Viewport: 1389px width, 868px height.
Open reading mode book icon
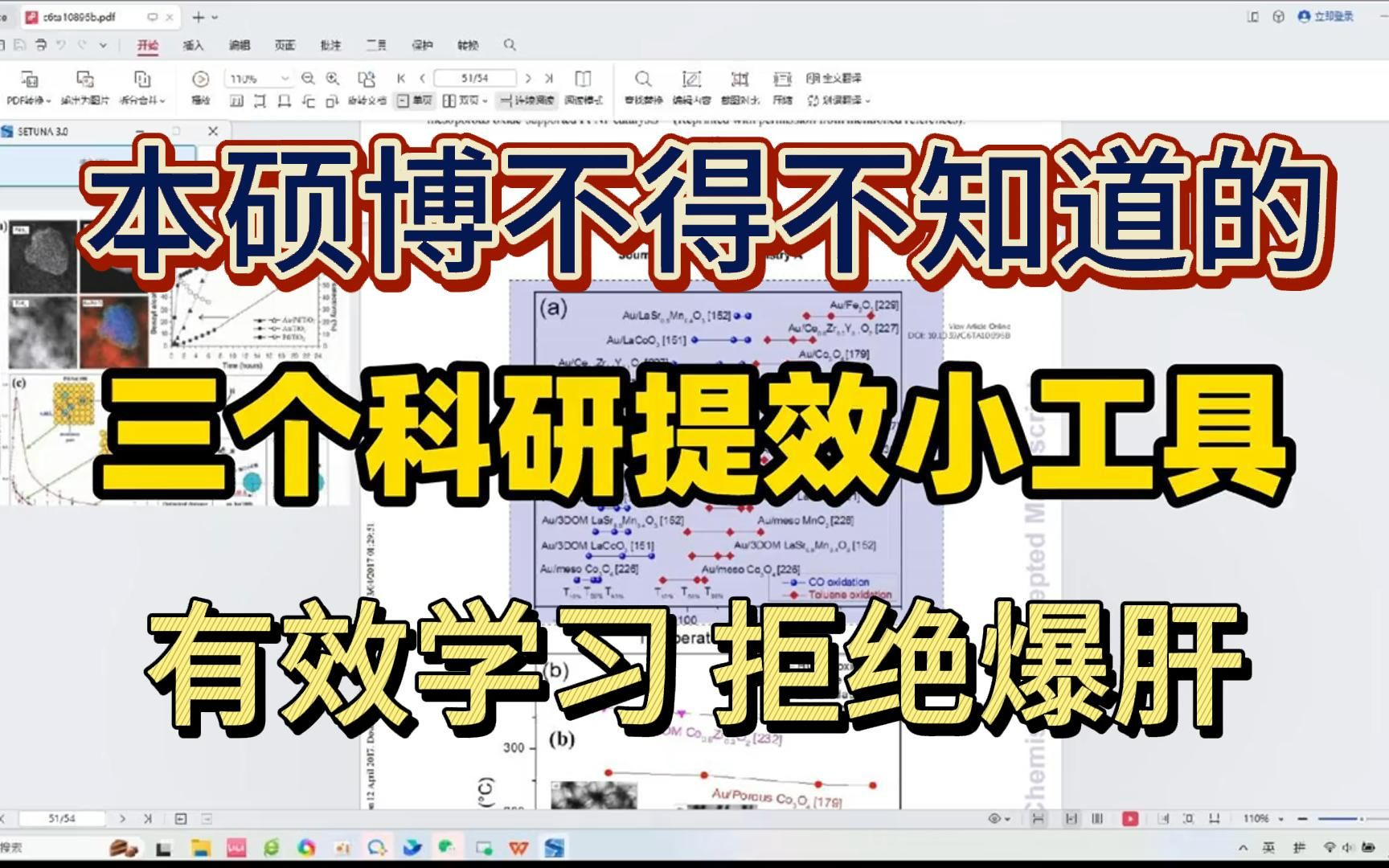pos(583,78)
